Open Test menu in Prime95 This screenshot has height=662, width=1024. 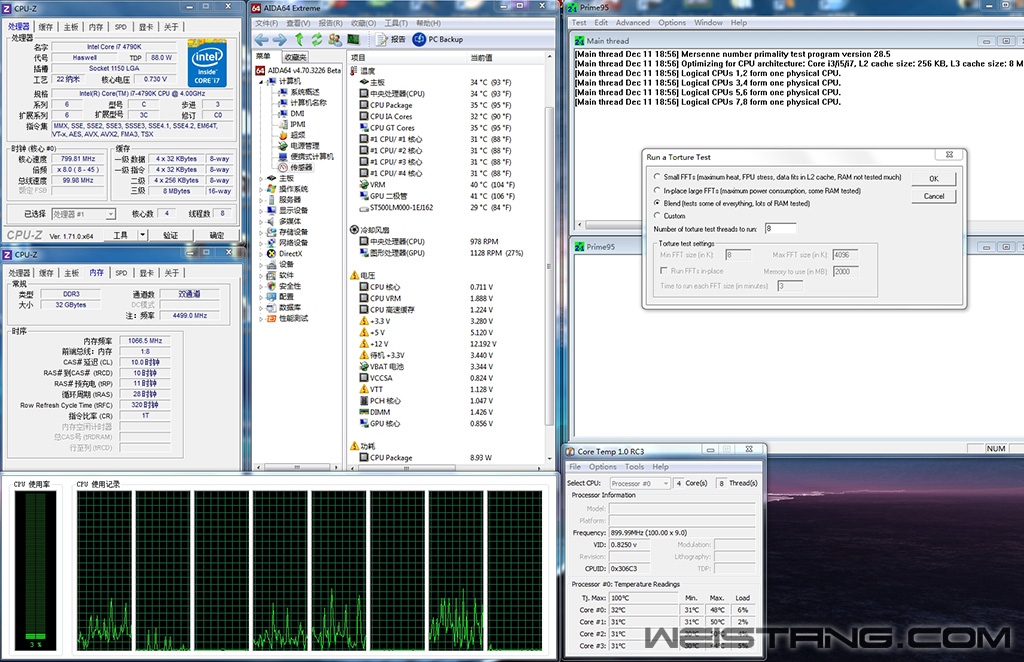pos(579,22)
